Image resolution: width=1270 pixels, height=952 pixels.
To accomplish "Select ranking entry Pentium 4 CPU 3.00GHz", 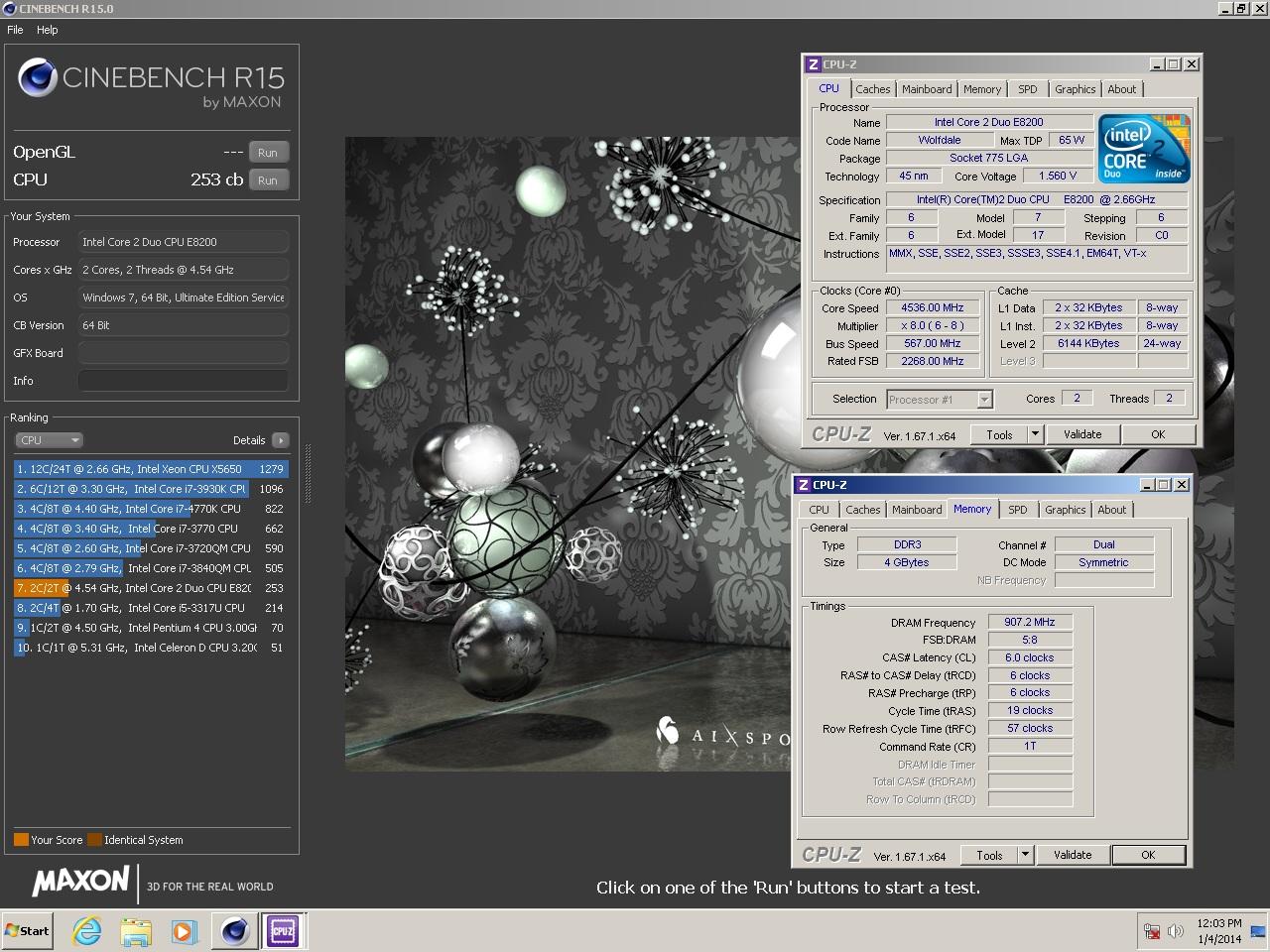I will (151, 628).
